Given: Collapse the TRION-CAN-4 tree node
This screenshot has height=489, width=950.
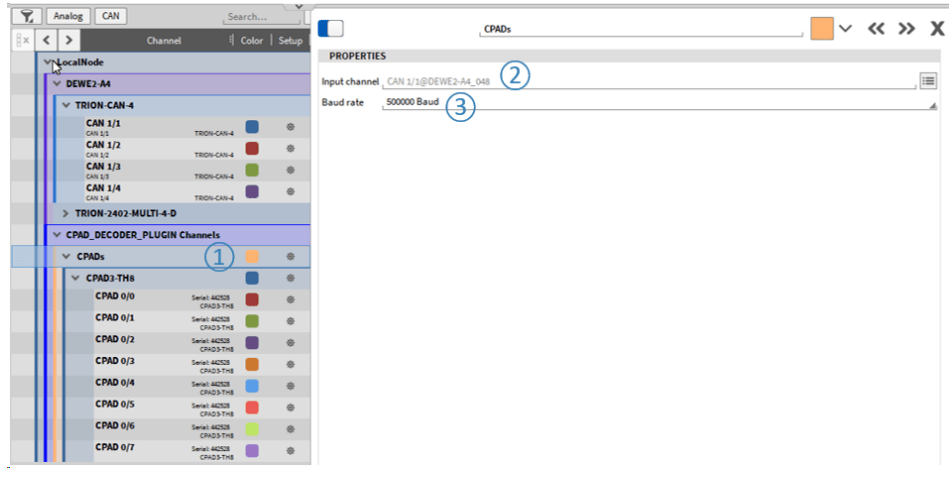Looking at the screenshot, I should [x=66, y=105].
